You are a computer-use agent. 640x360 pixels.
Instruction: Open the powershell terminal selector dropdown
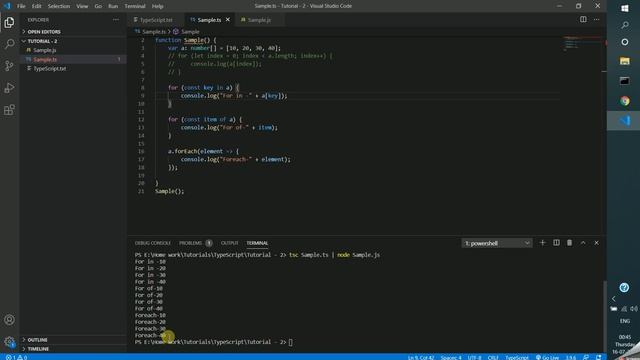(x=497, y=243)
